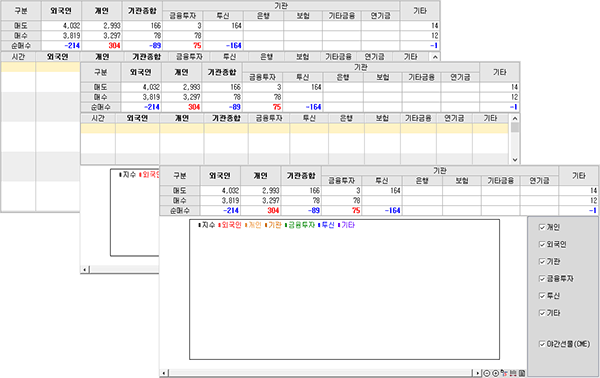Click the 투신 legend entry in chart

pyautogui.click(x=326, y=225)
